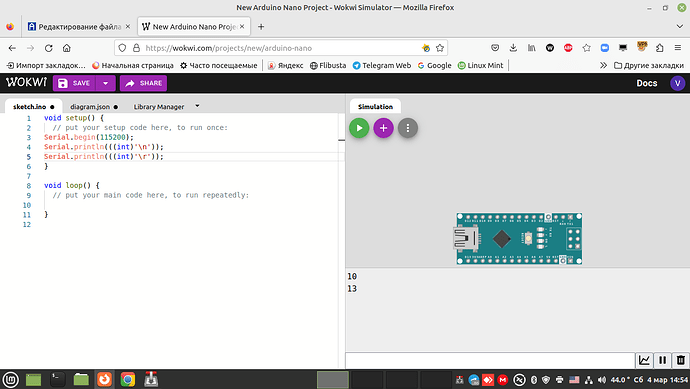Bookmark this page with the star icon

[440, 48]
